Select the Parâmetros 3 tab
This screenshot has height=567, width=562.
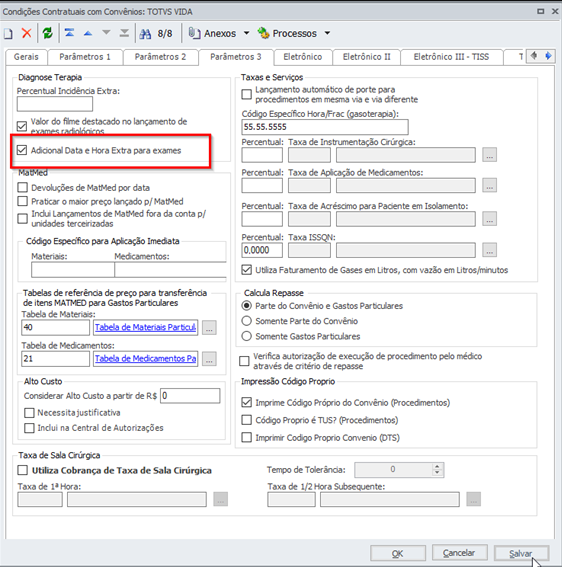point(235,57)
